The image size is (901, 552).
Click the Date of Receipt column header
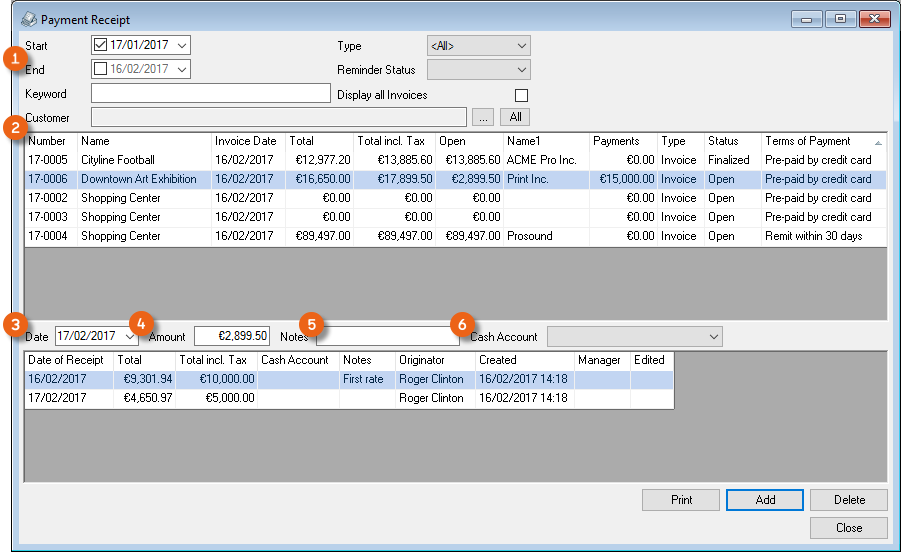(x=68, y=360)
